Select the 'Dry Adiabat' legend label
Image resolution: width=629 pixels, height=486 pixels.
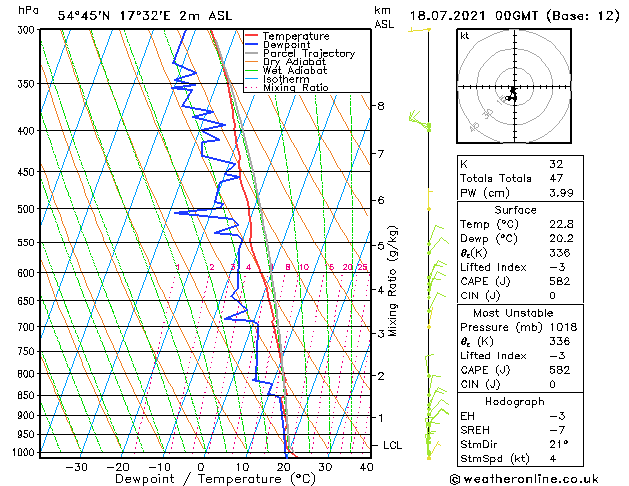[294, 62]
